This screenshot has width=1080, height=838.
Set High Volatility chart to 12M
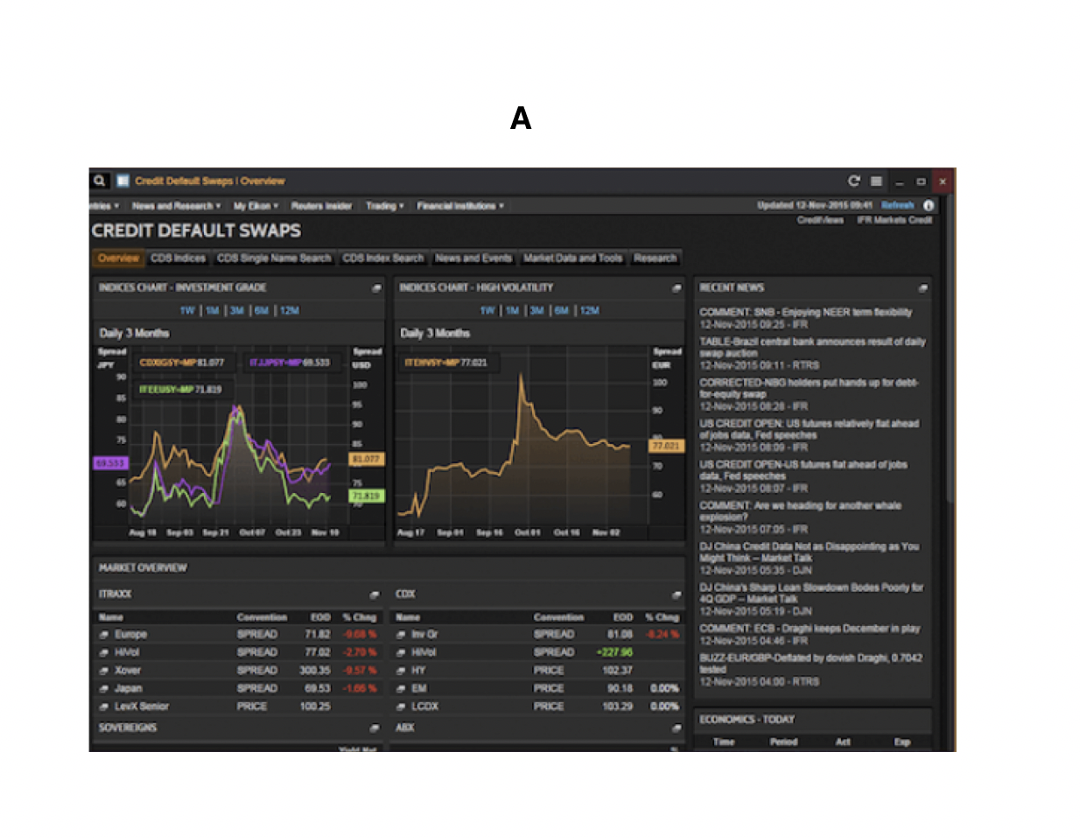tap(590, 311)
